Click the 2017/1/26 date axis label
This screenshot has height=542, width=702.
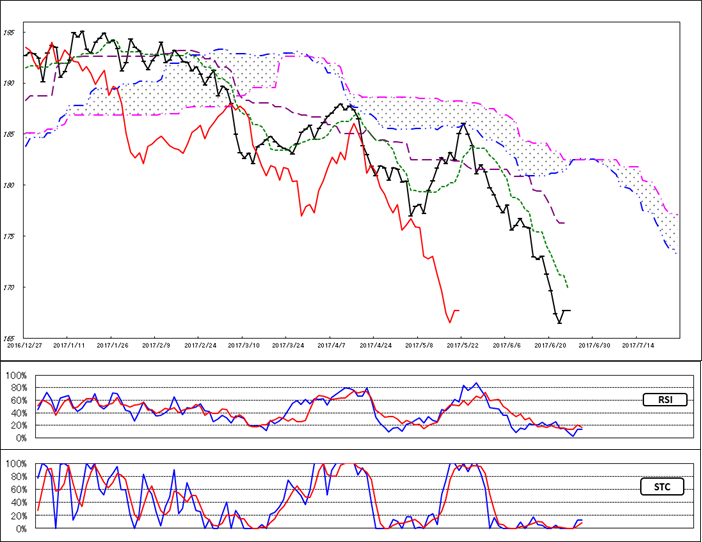pyautogui.click(x=115, y=343)
